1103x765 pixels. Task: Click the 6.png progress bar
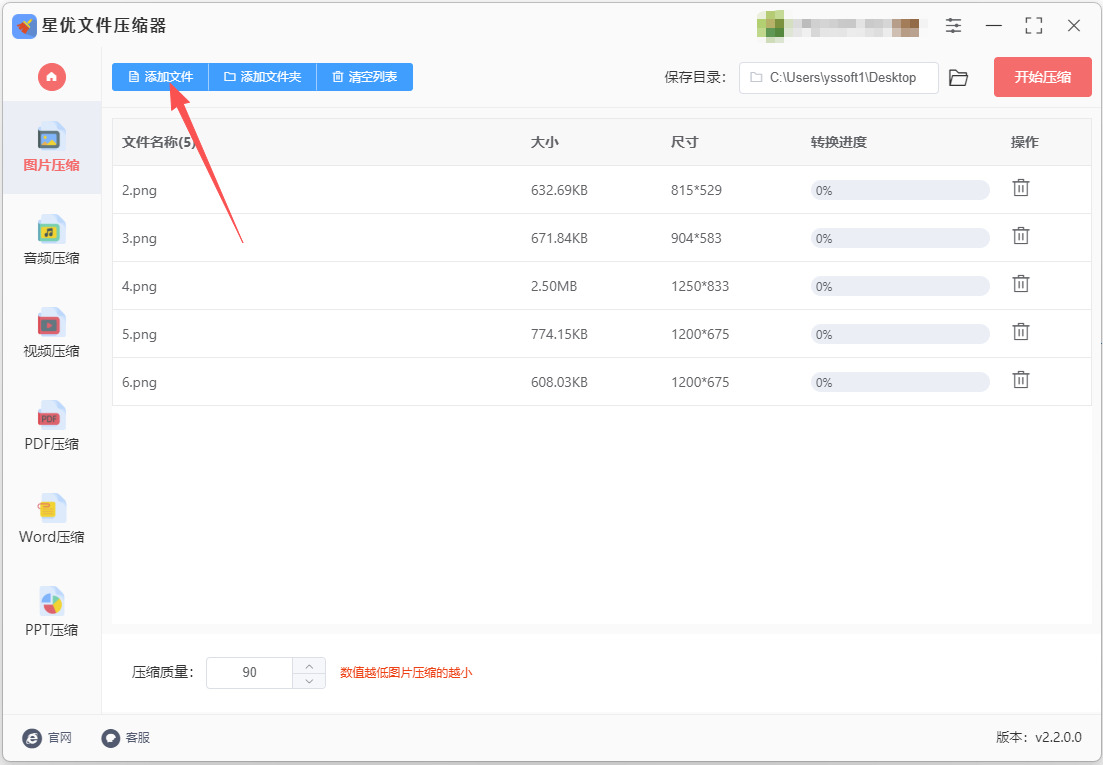900,382
